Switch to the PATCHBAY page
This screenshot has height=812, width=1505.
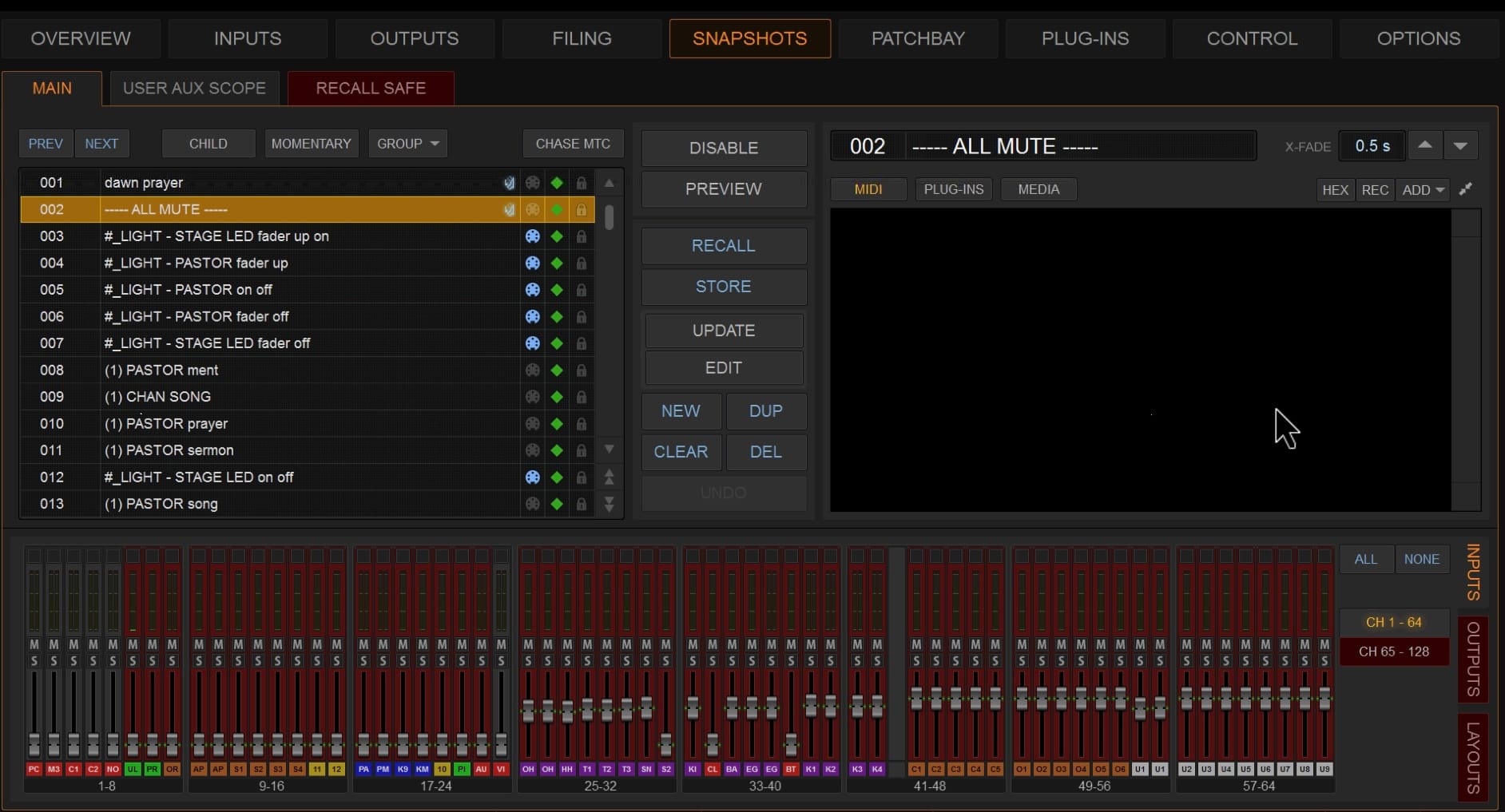pyautogui.click(x=918, y=38)
